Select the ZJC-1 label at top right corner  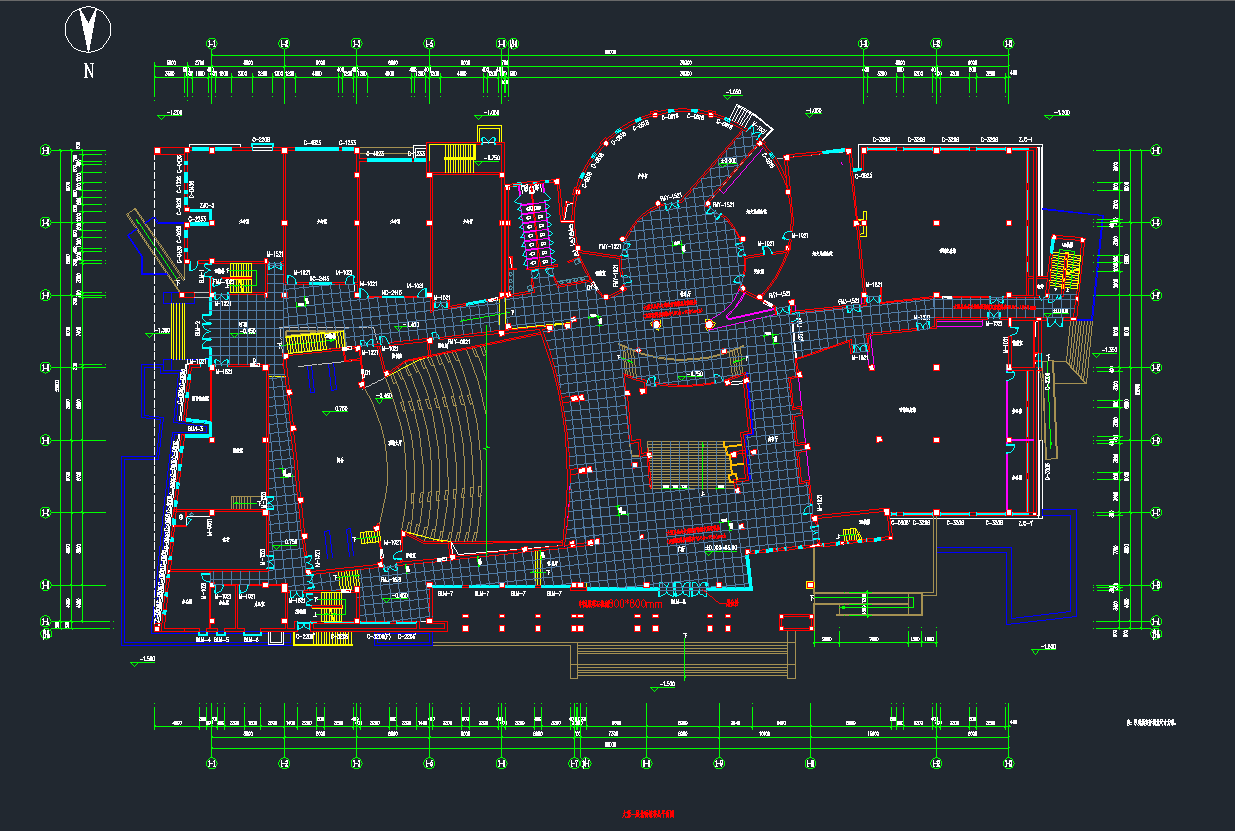(1024, 139)
